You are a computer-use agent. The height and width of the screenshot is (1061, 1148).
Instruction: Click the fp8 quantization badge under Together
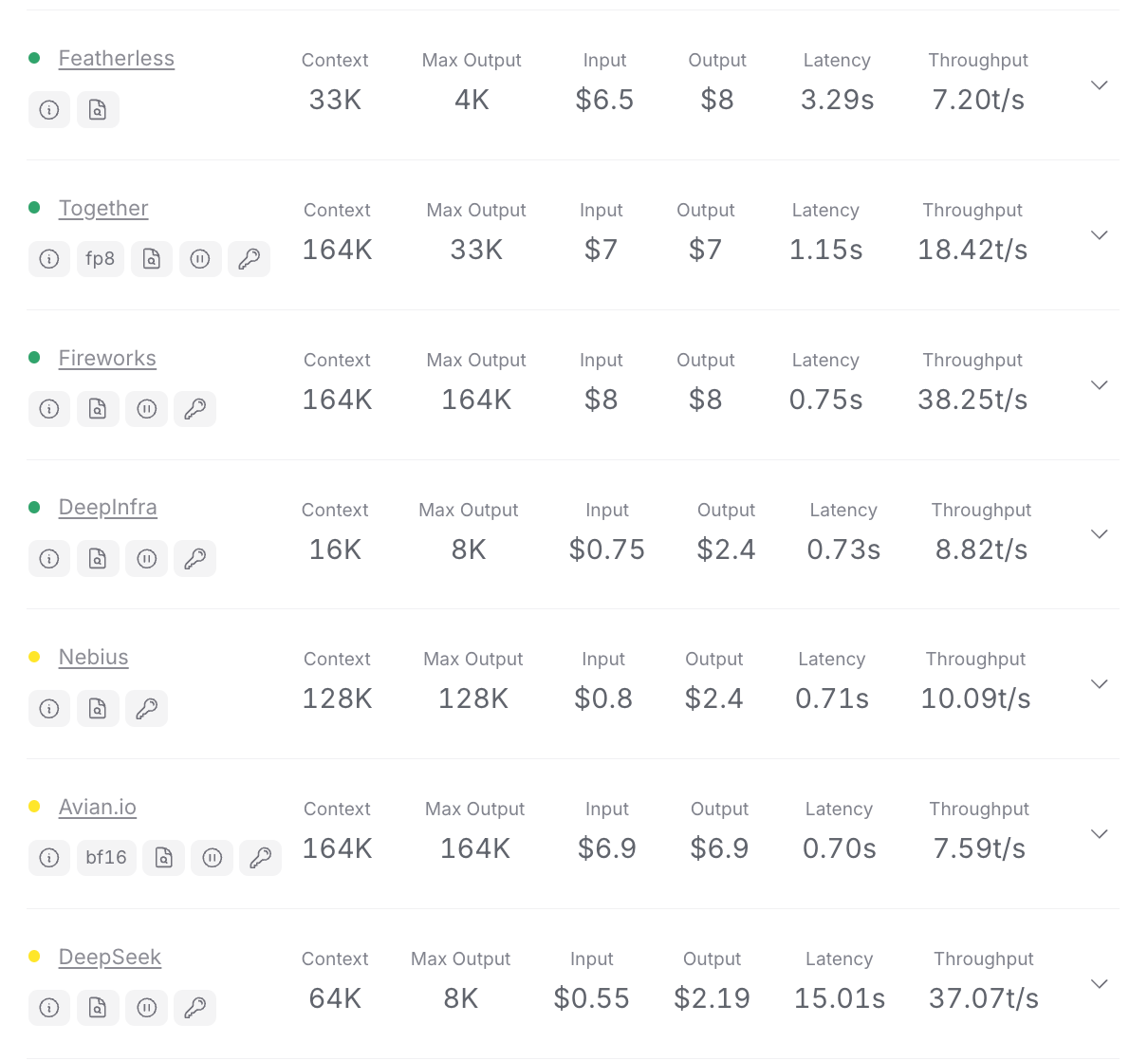101,259
